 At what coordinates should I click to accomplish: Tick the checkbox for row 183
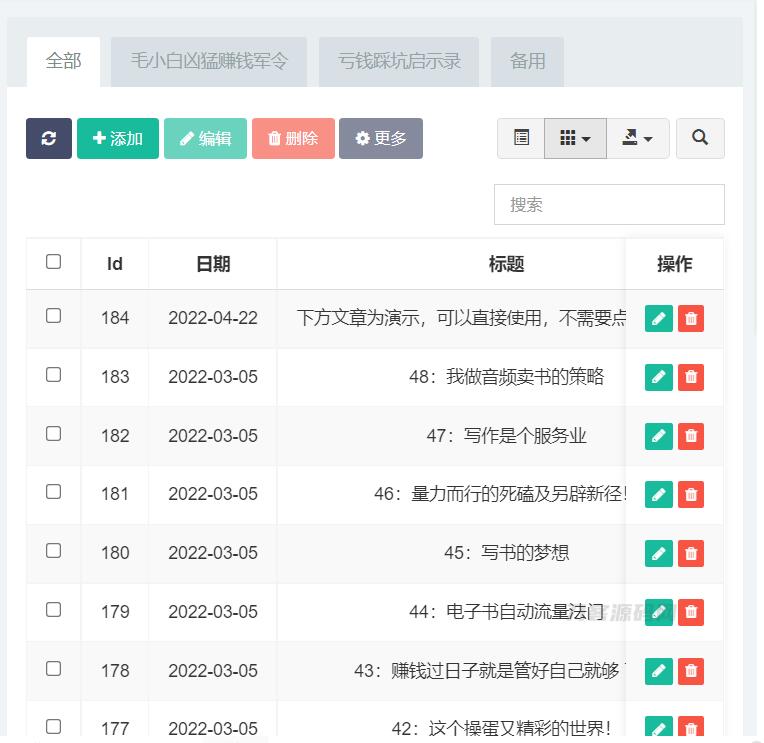point(53,375)
